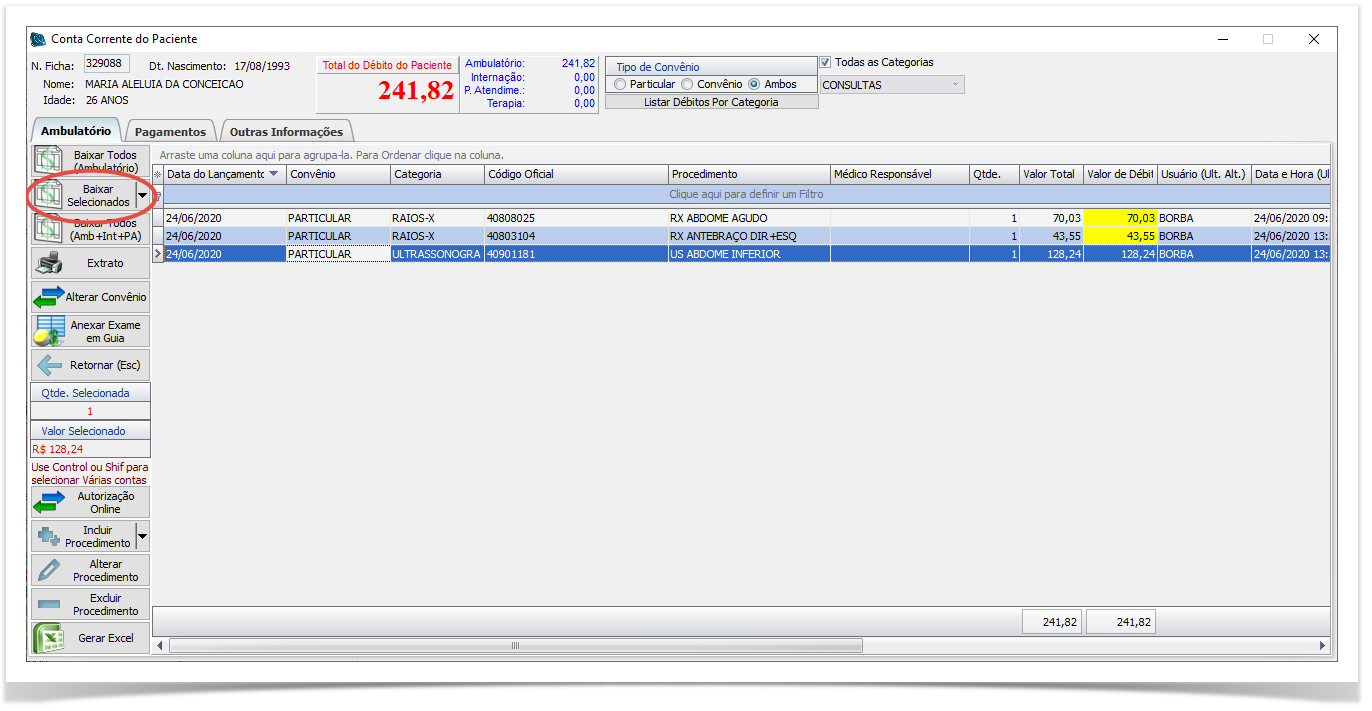Click the Anexar Exame em Guia icon

[48, 331]
